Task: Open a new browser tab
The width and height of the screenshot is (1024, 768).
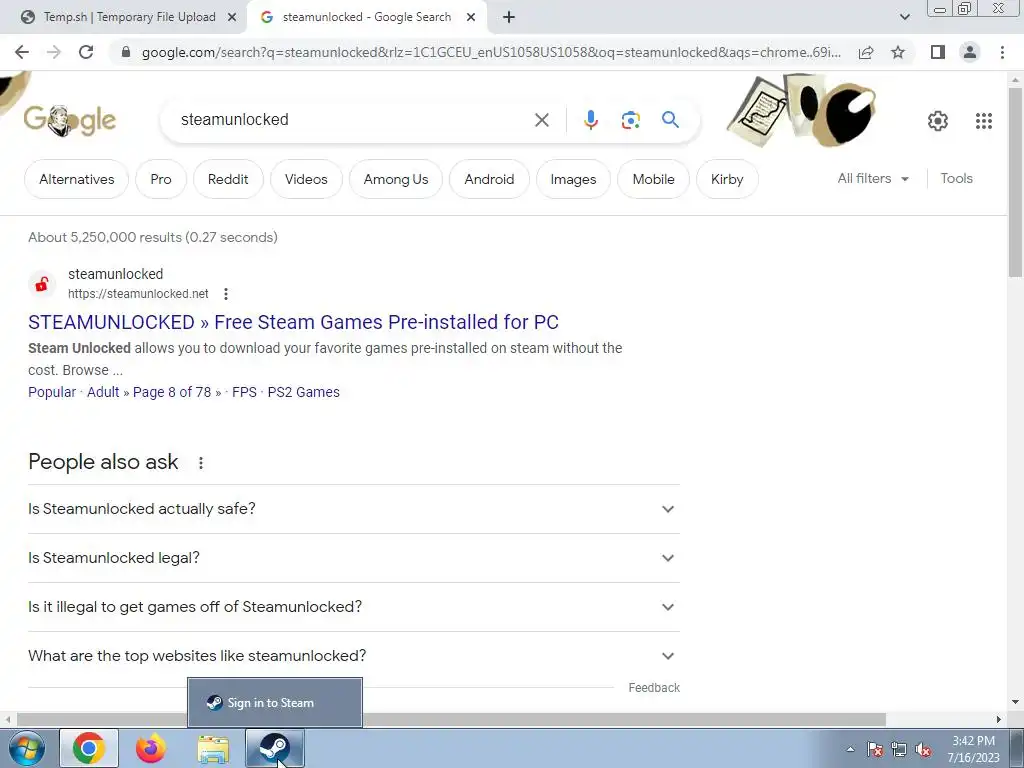Action: point(509,18)
